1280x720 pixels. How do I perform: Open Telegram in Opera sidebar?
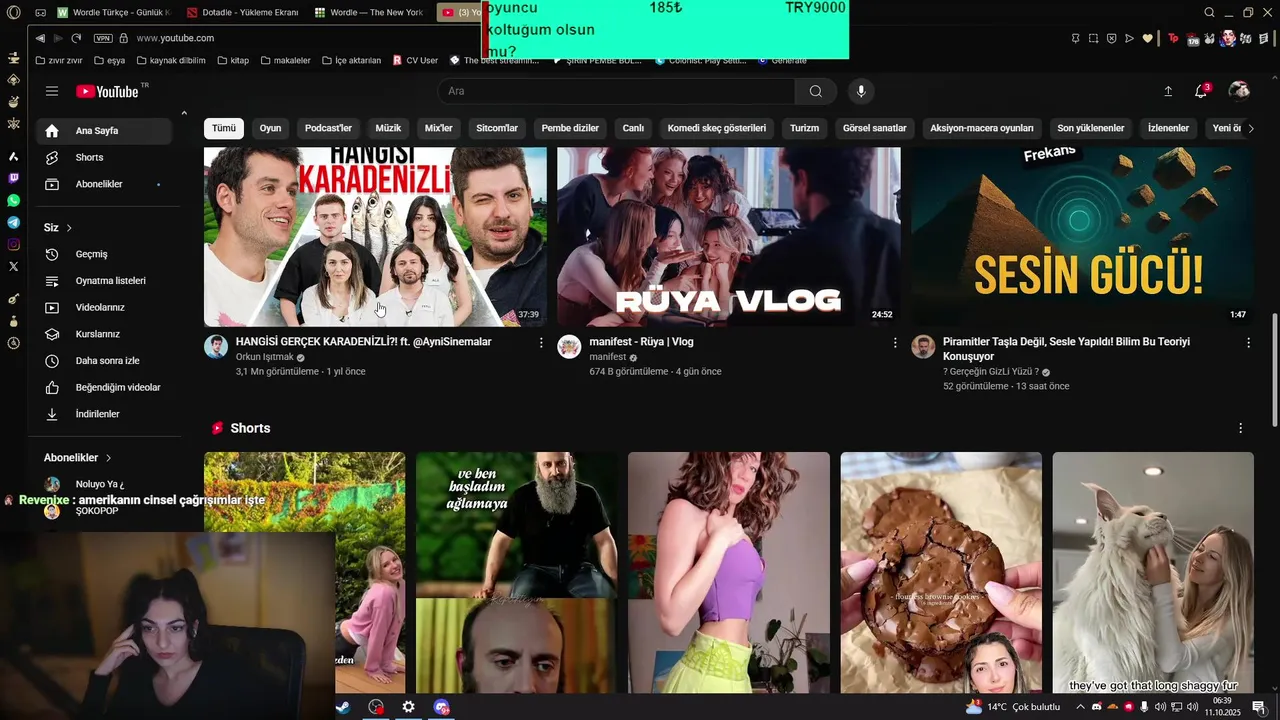pyautogui.click(x=13, y=222)
